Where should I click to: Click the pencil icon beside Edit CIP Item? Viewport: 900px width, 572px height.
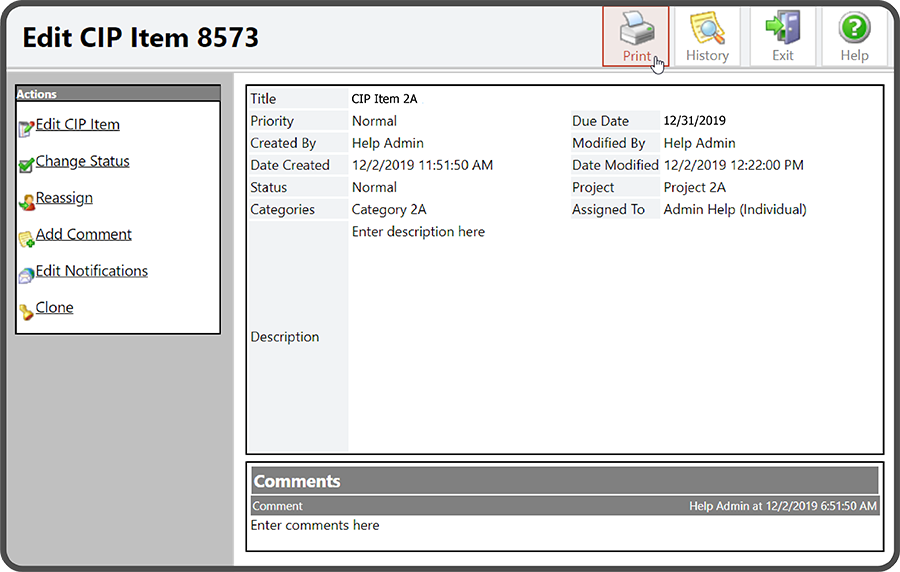tap(26, 127)
